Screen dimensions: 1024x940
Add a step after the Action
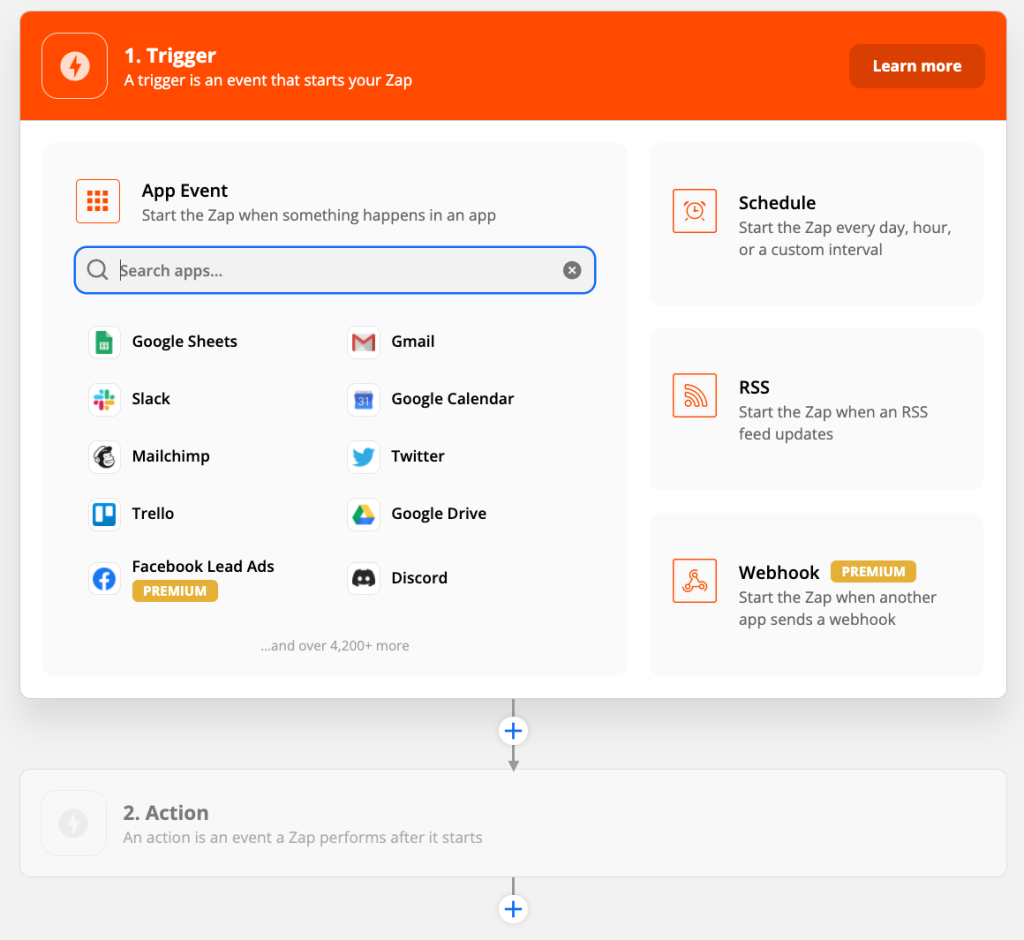pyautogui.click(x=513, y=909)
